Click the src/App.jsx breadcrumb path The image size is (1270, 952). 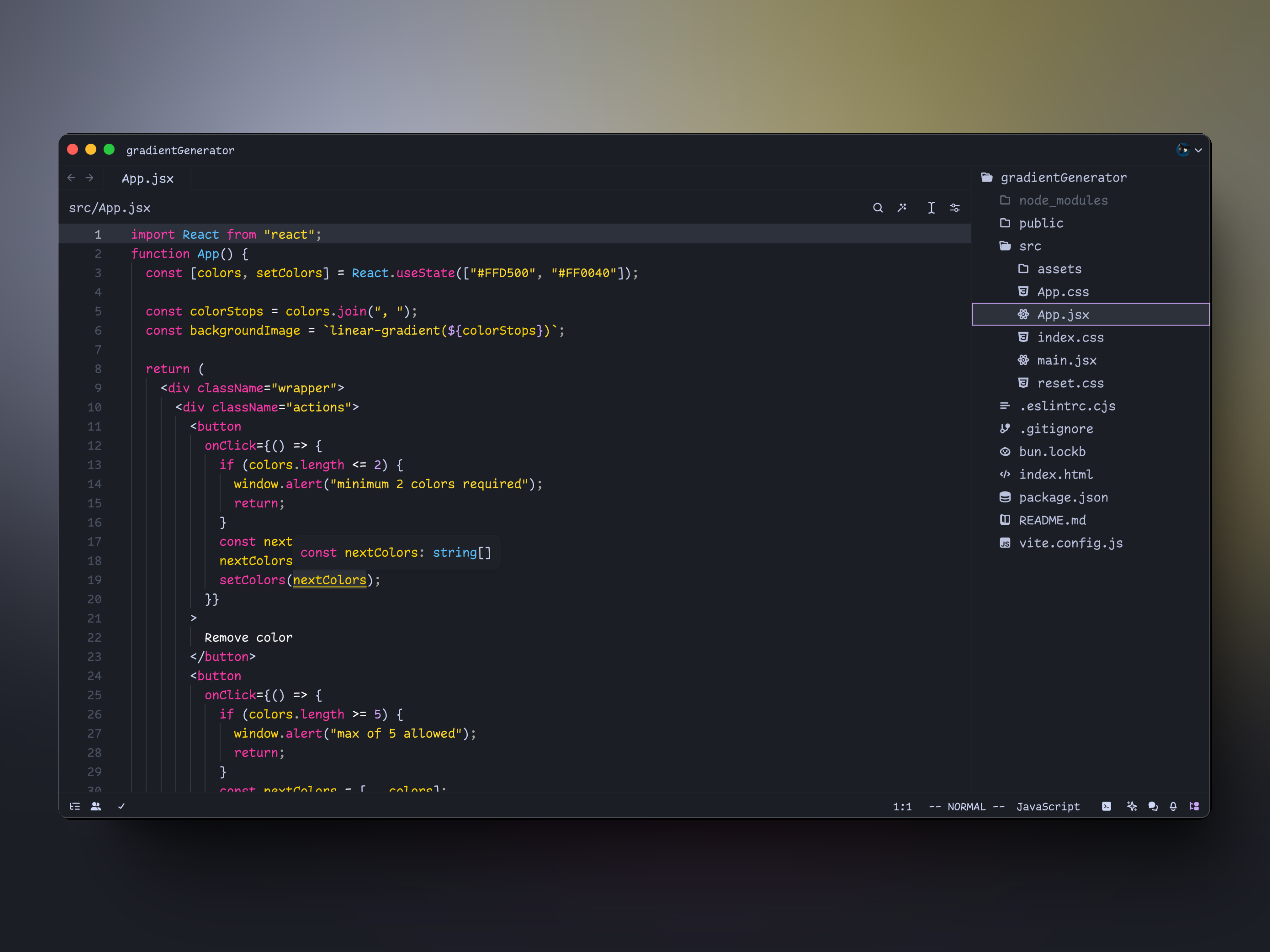[x=110, y=208]
